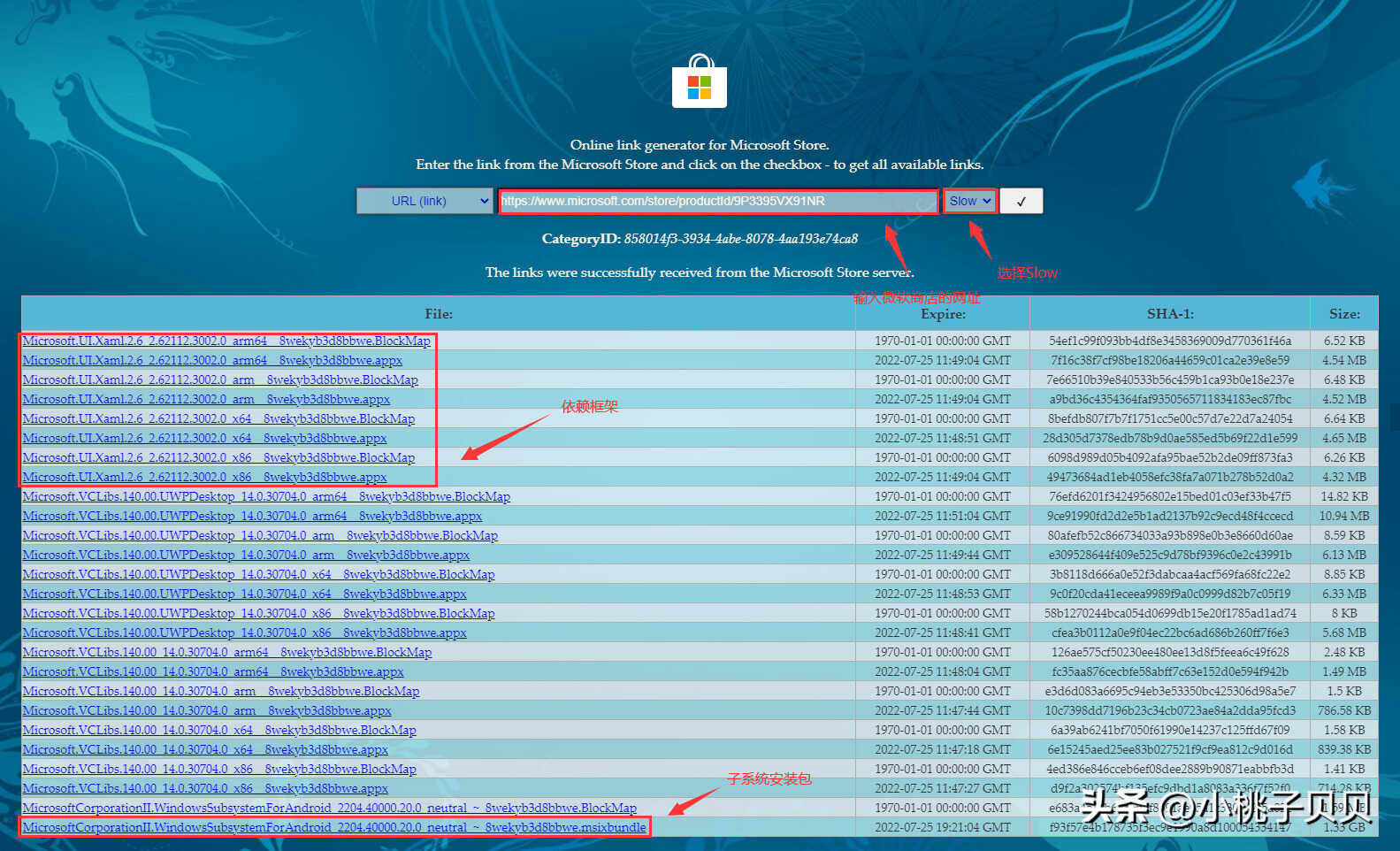The image size is (1400, 851).
Task: Select the CategoryID value text
Action: pyautogui.click(x=741, y=239)
